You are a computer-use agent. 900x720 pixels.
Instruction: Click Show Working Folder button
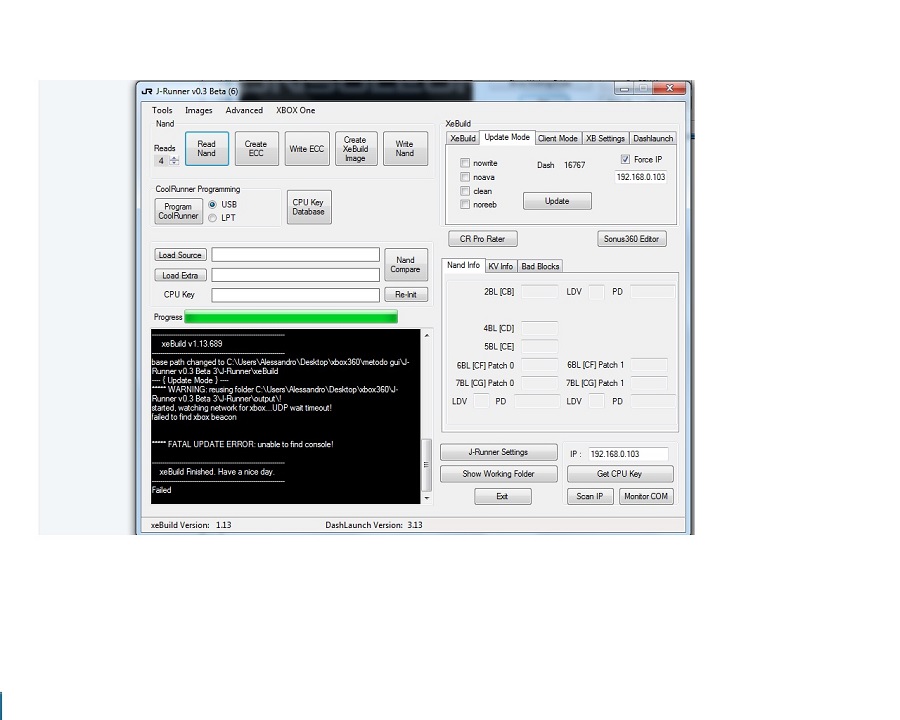498,474
